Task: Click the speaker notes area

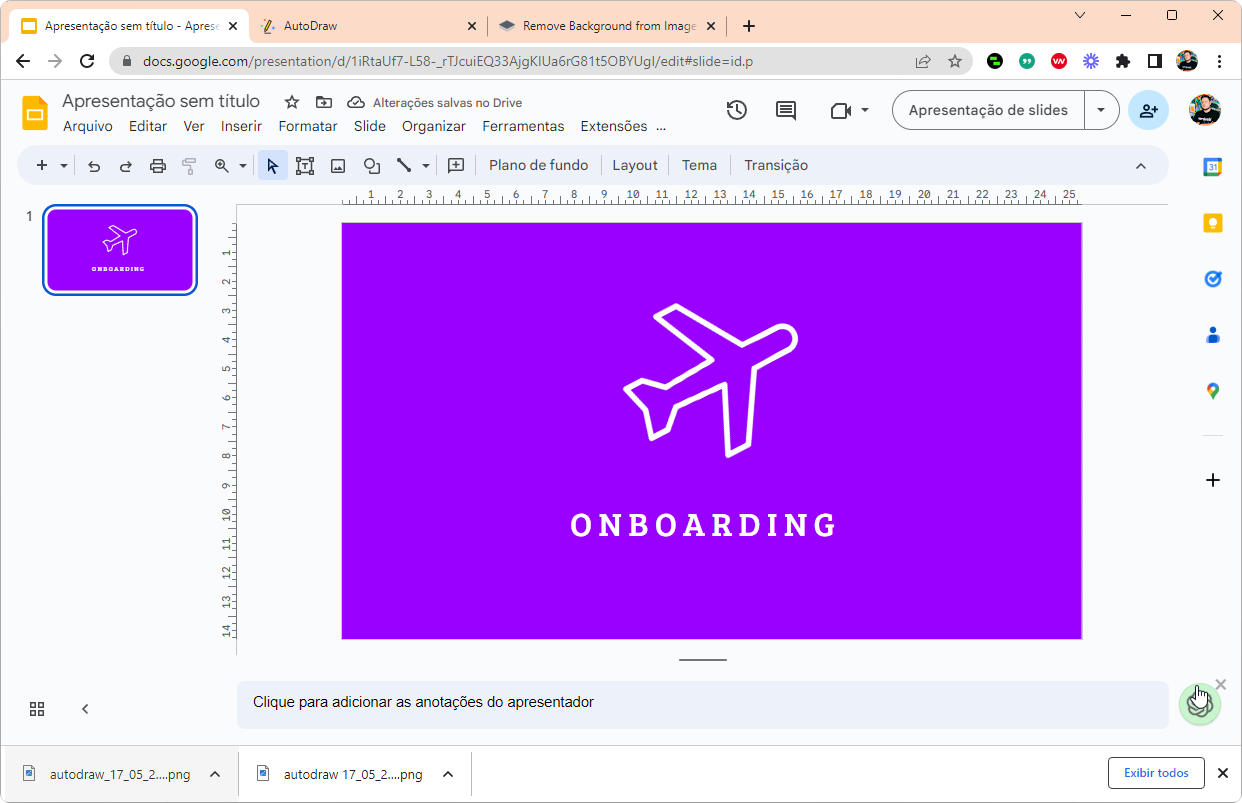Action: [x=702, y=704]
